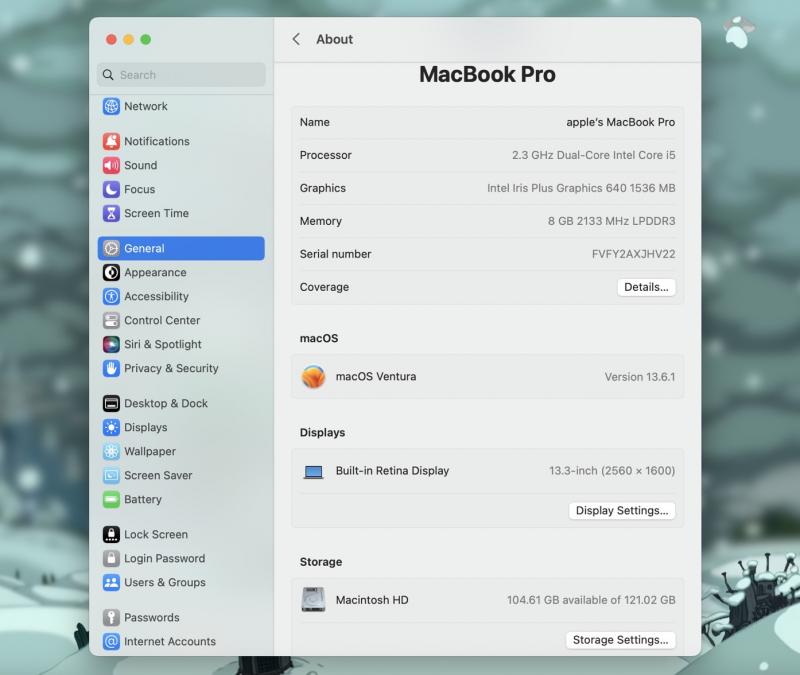Open Storage Settings

point(620,640)
